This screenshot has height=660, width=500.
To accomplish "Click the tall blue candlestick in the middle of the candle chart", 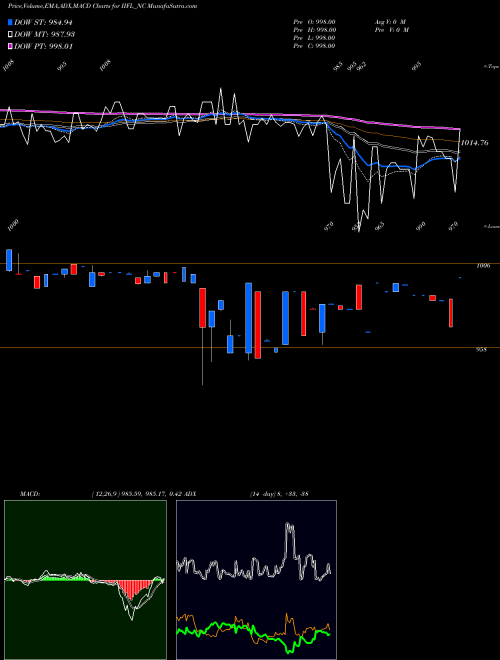I will pyautogui.click(x=249, y=318).
